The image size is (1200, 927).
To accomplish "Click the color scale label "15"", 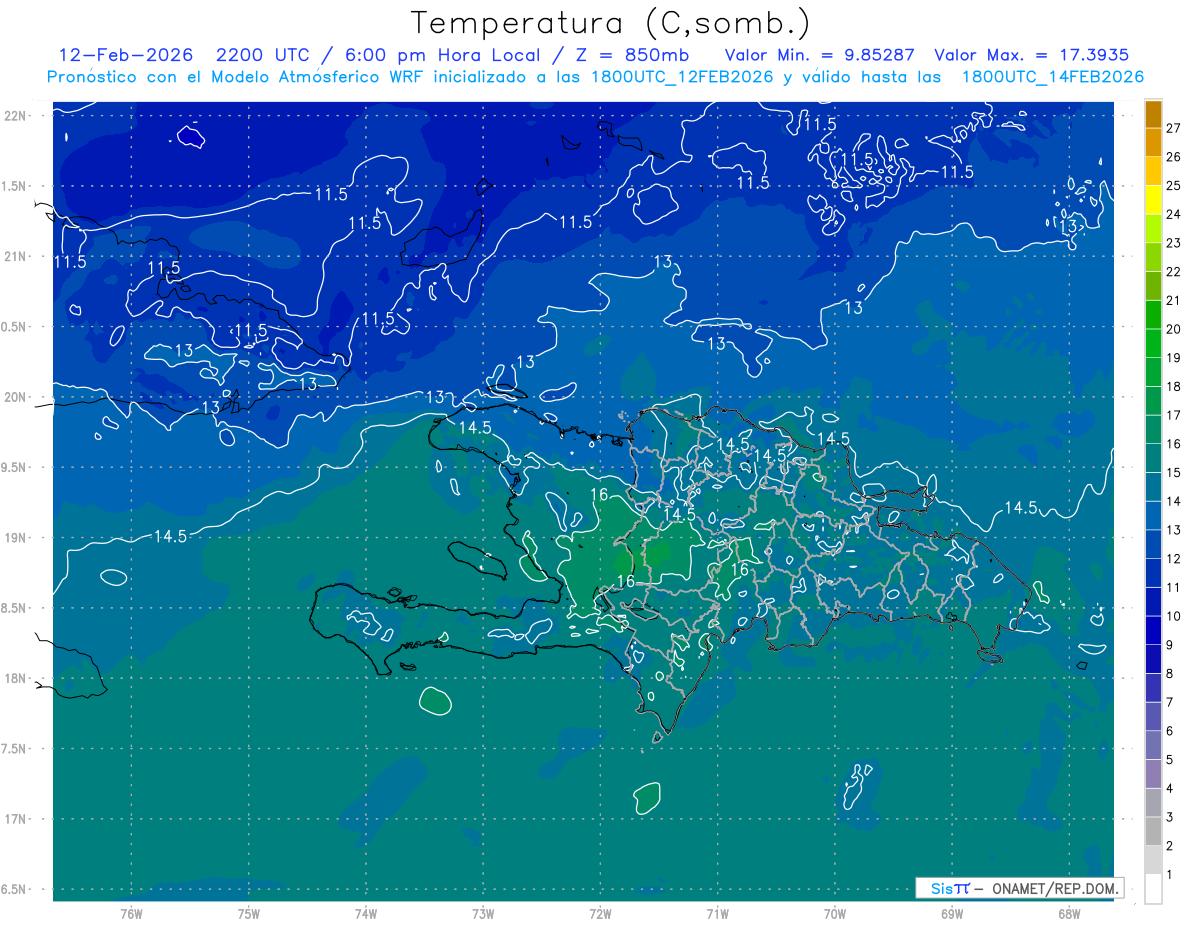I will pyautogui.click(x=1174, y=472).
